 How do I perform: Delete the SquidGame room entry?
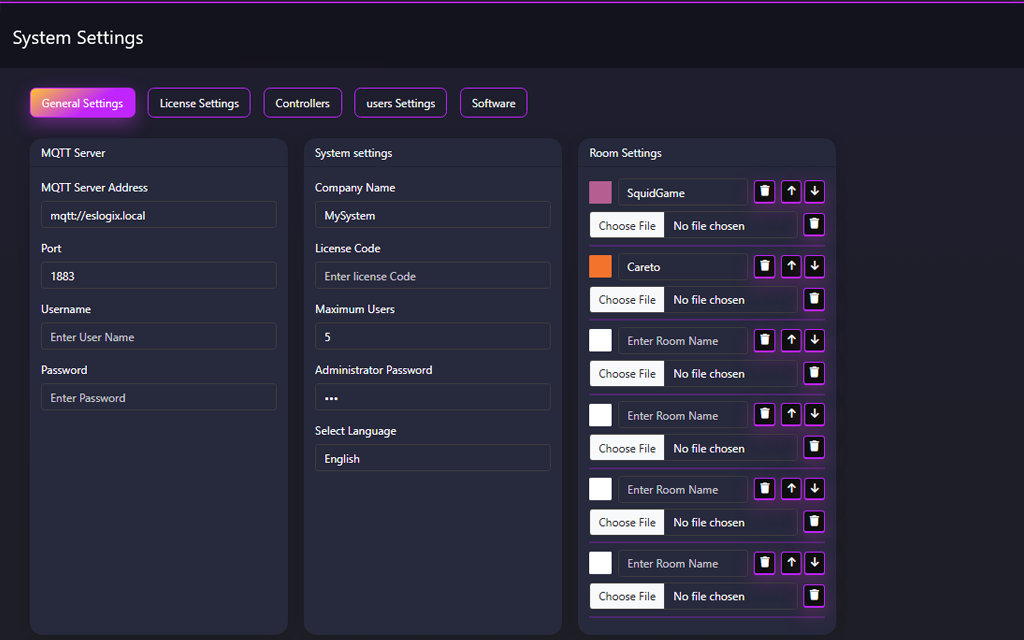tap(765, 192)
